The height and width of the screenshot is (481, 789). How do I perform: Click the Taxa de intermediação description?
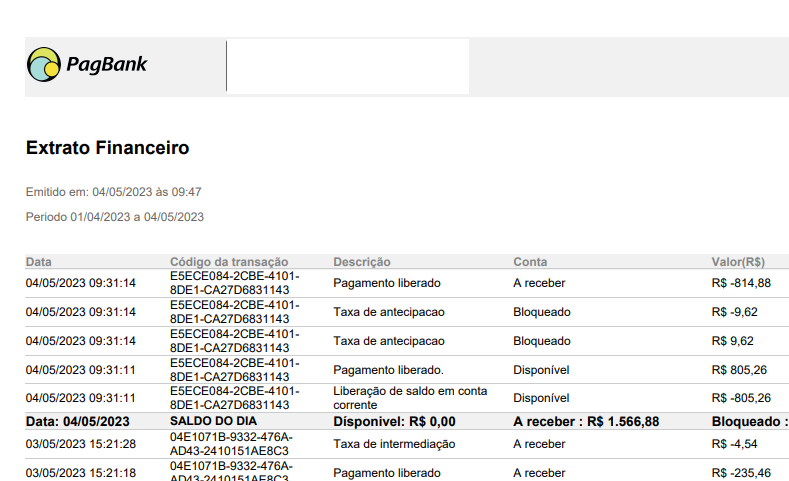[394, 444]
